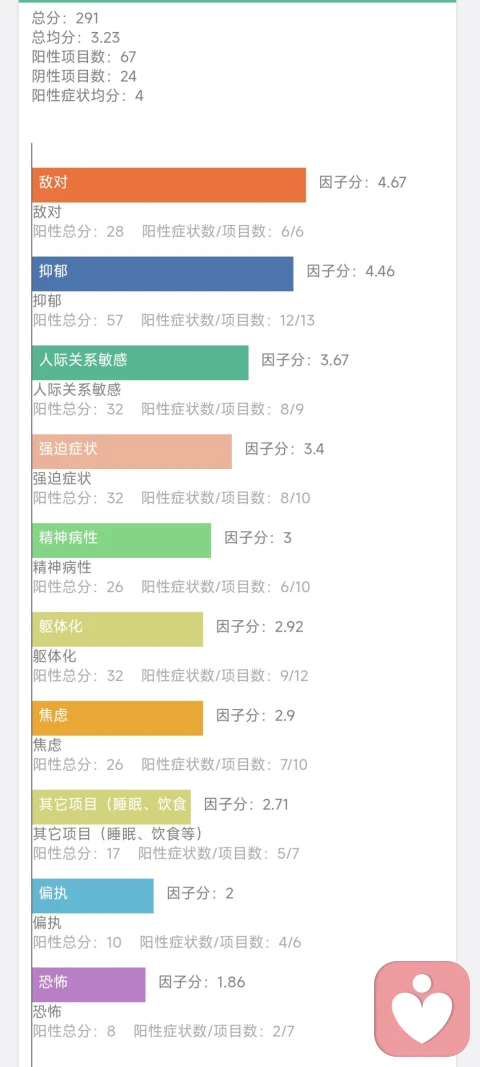This screenshot has height=1067, width=480.
Task: Select the orange 敌对 bar
Action: pyautogui.click(x=169, y=185)
